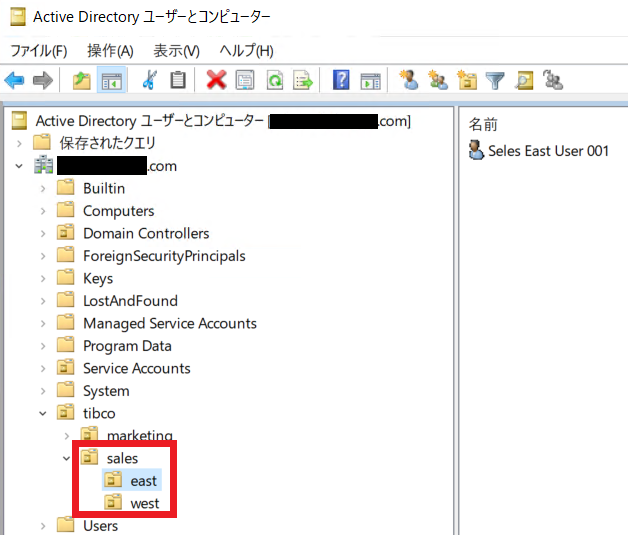The width and height of the screenshot is (628, 535).
Task: Toggle the show/hide console tree icon
Action: (x=112, y=80)
